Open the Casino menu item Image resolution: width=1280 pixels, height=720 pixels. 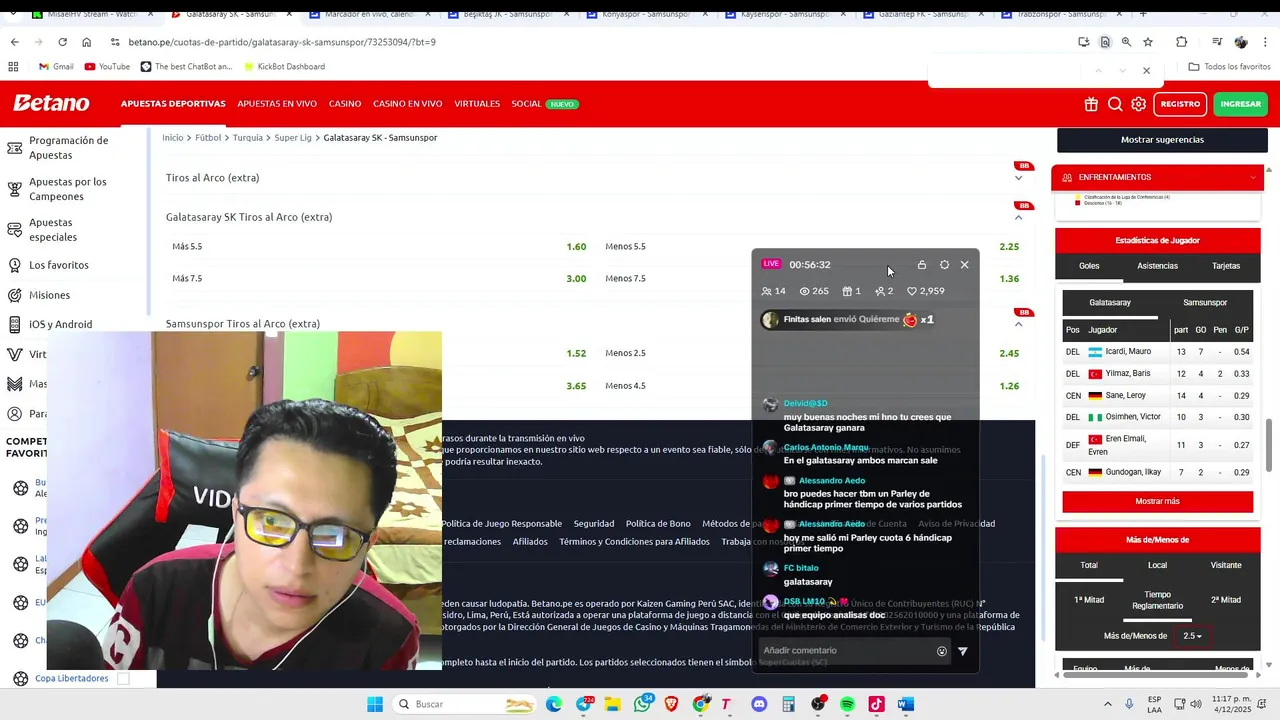[345, 104]
